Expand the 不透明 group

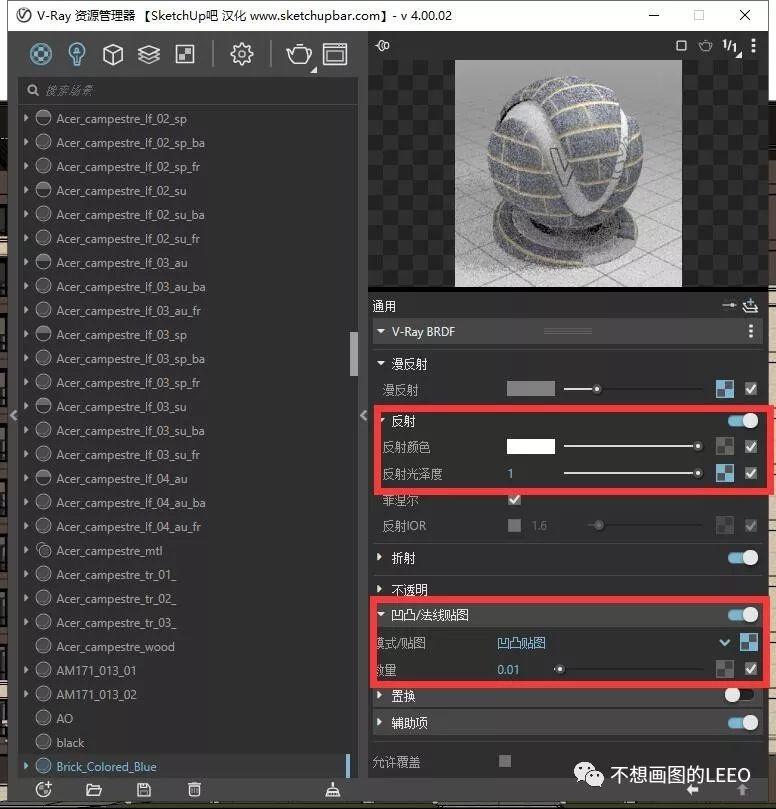[x=380, y=589]
